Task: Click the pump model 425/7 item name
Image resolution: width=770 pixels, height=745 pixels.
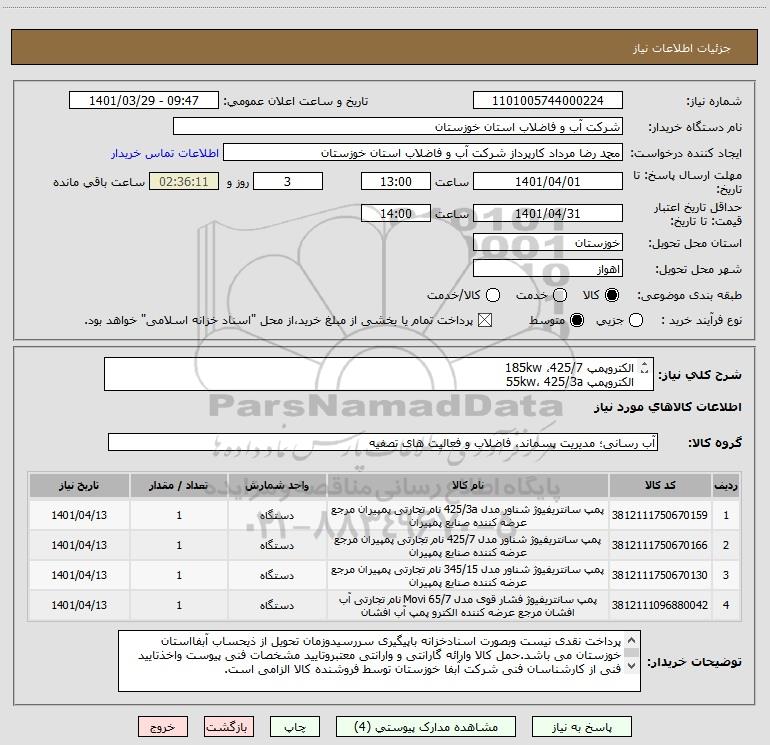Action: 468,546
